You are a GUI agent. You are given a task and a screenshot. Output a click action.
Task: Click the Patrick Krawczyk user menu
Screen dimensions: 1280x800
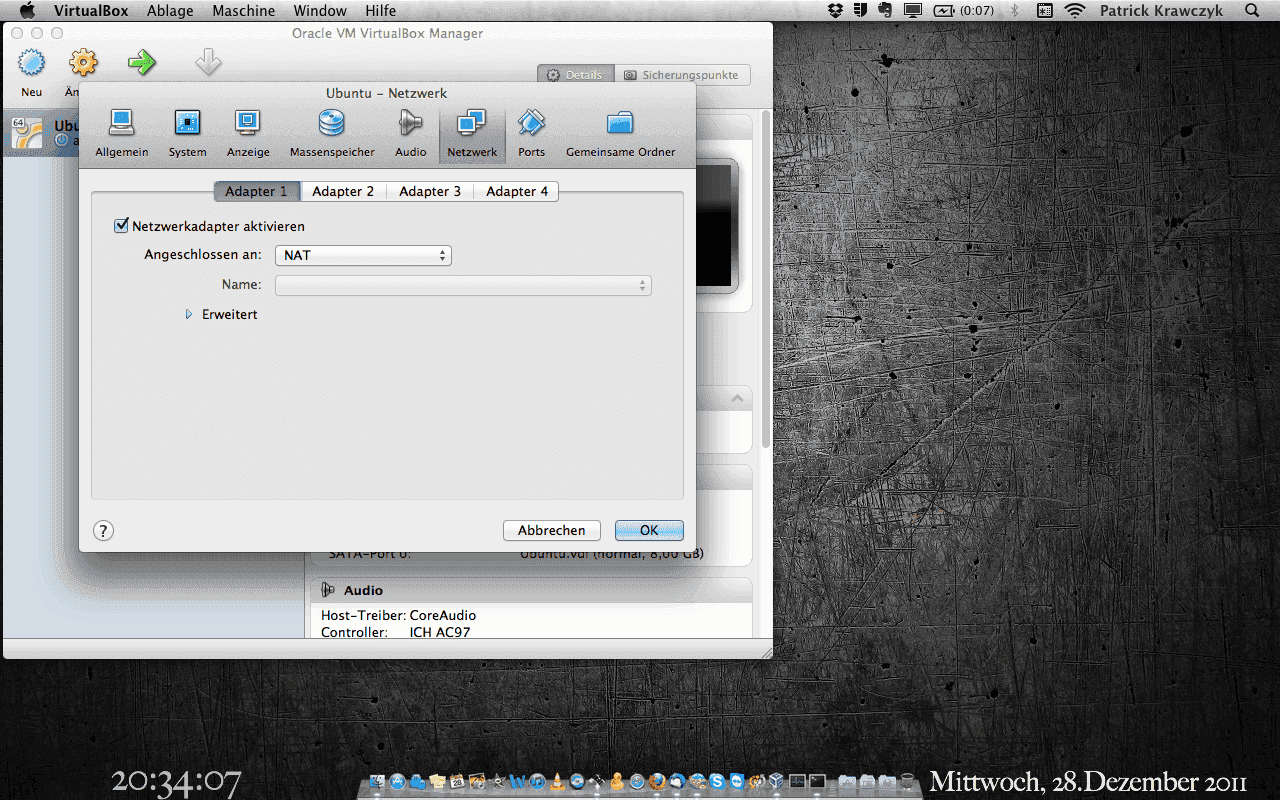tap(1161, 11)
